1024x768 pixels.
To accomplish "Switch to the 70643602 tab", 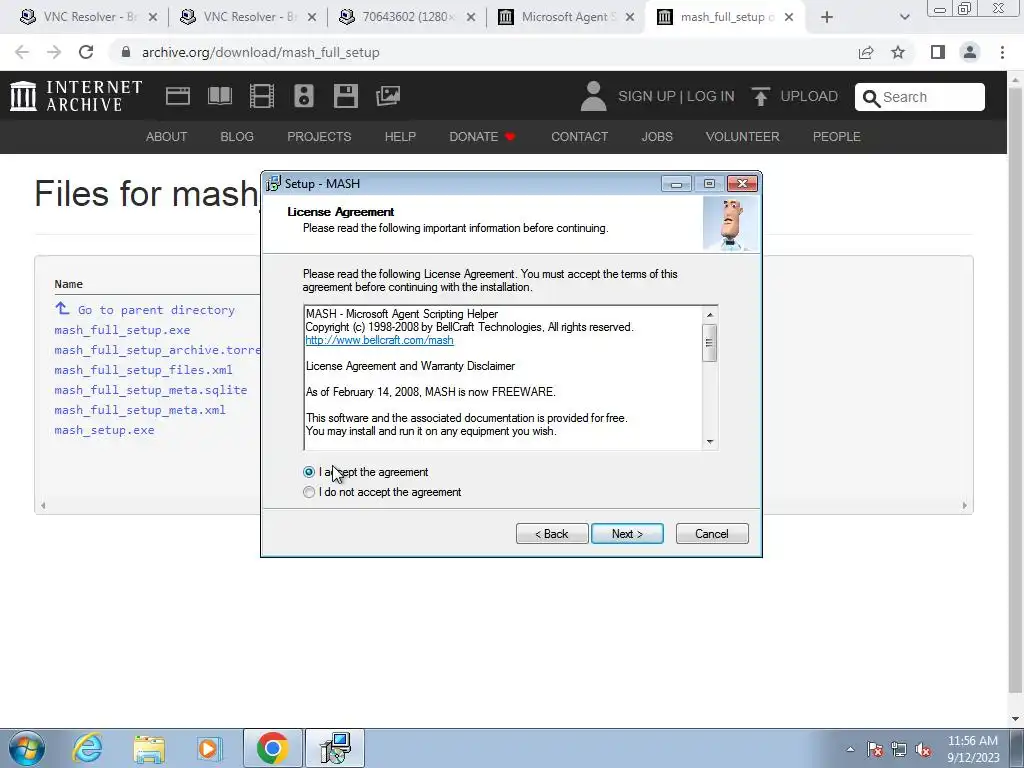I will click(408, 17).
